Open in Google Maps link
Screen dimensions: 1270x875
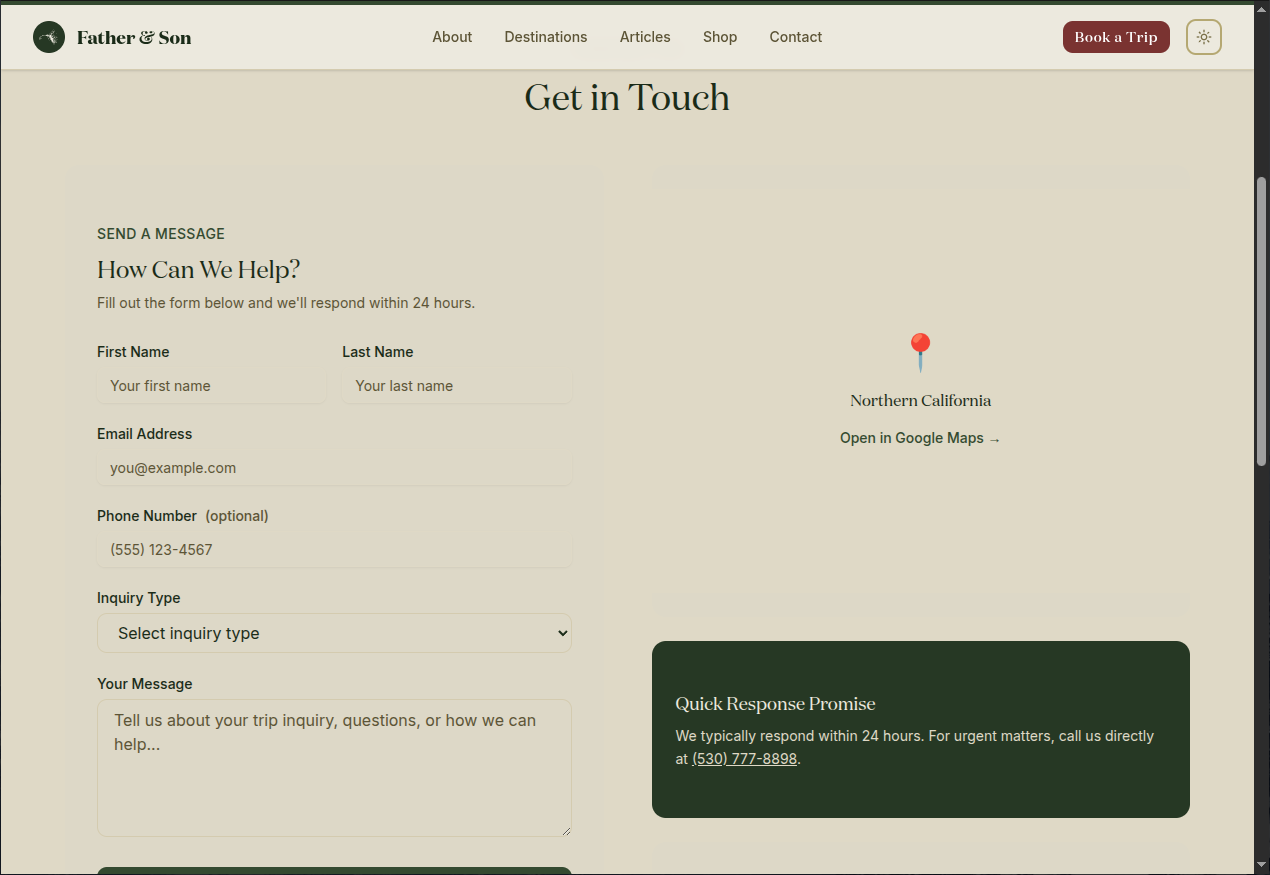(x=920, y=438)
